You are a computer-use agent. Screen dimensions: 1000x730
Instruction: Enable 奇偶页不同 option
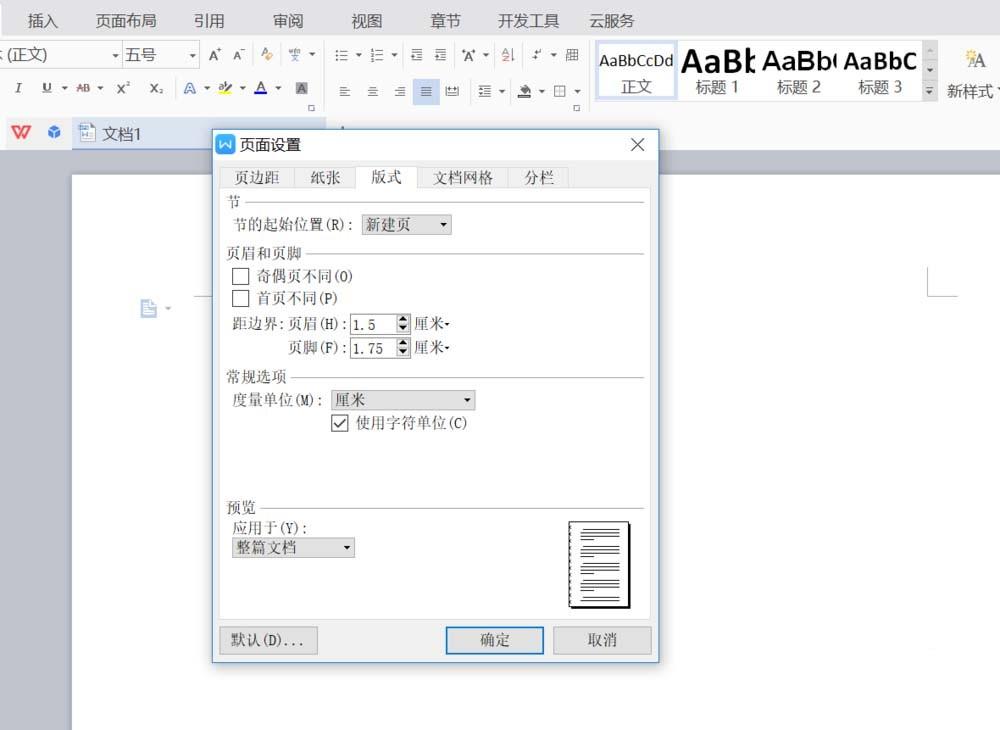[x=240, y=276]
